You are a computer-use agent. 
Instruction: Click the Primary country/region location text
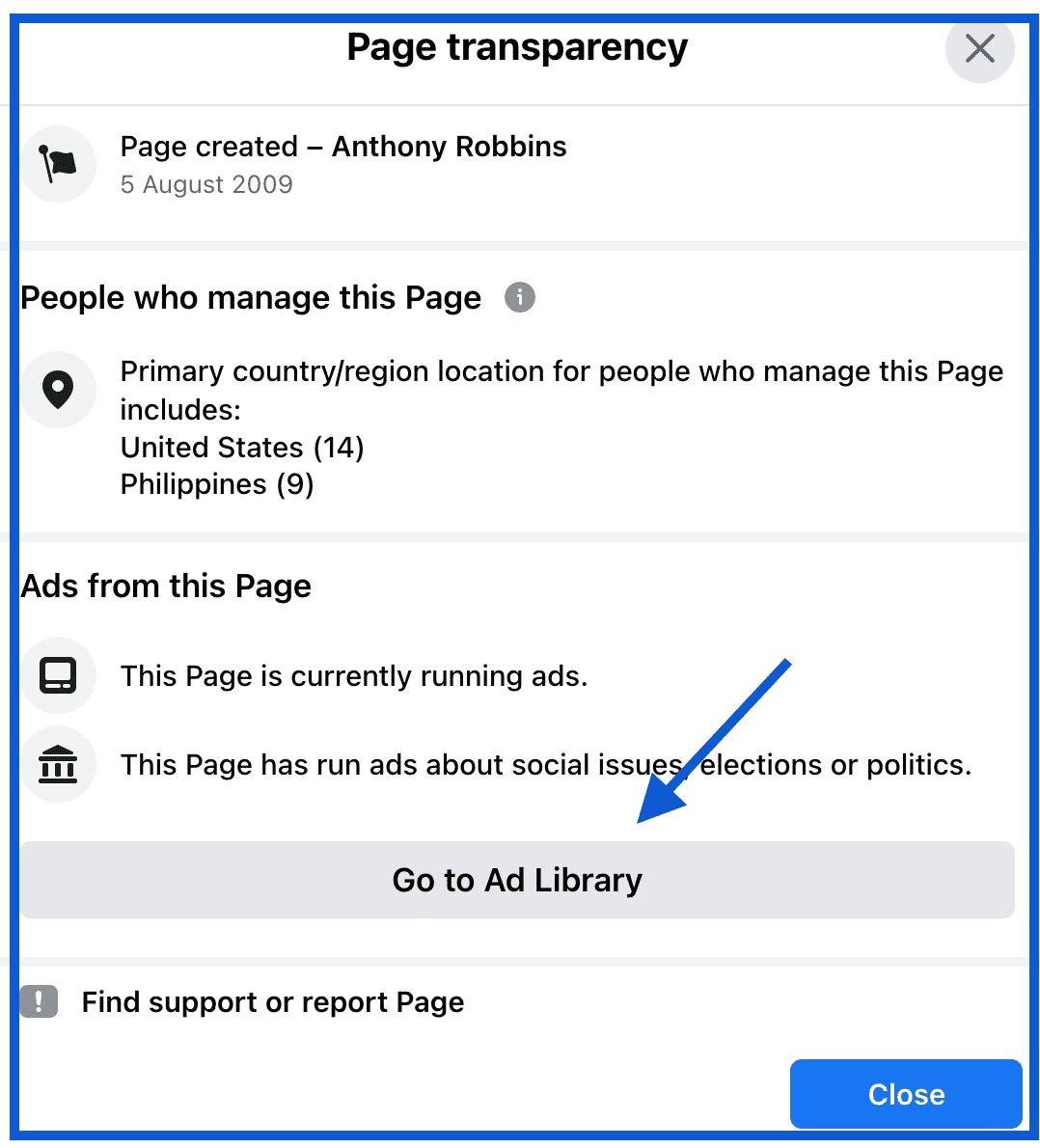point(561,391)
